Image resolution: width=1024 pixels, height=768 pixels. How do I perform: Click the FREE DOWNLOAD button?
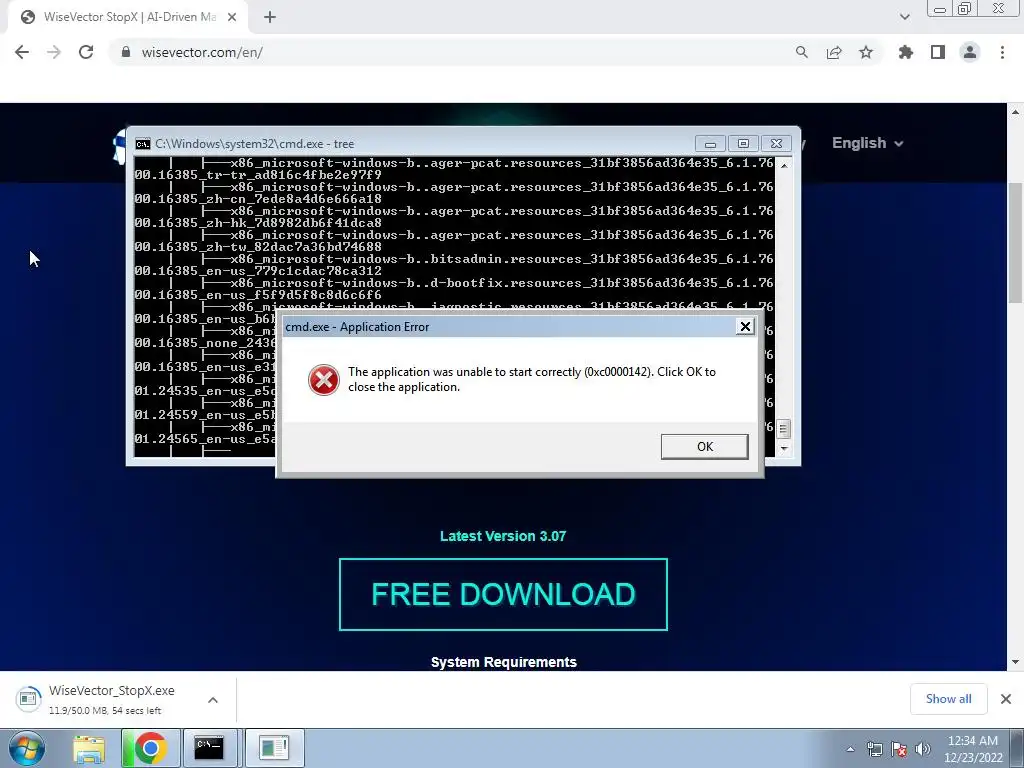point(503,594)
